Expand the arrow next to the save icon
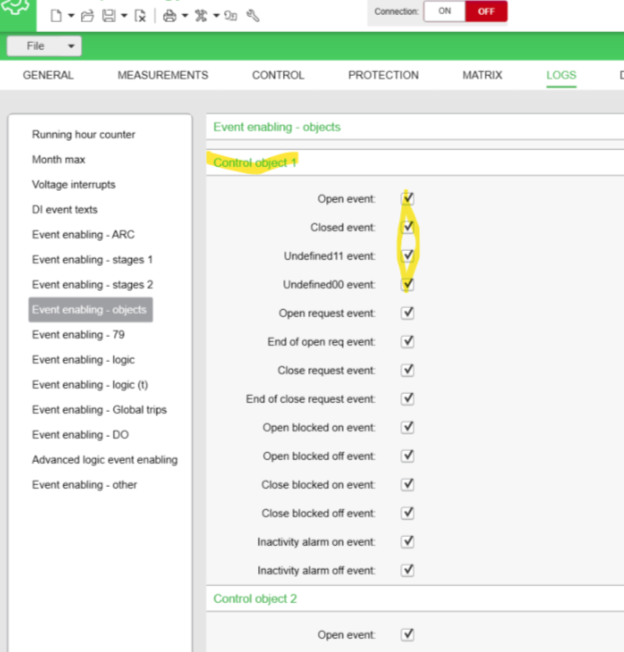This screenshot has width=624, height=652. tap(124, 16)
